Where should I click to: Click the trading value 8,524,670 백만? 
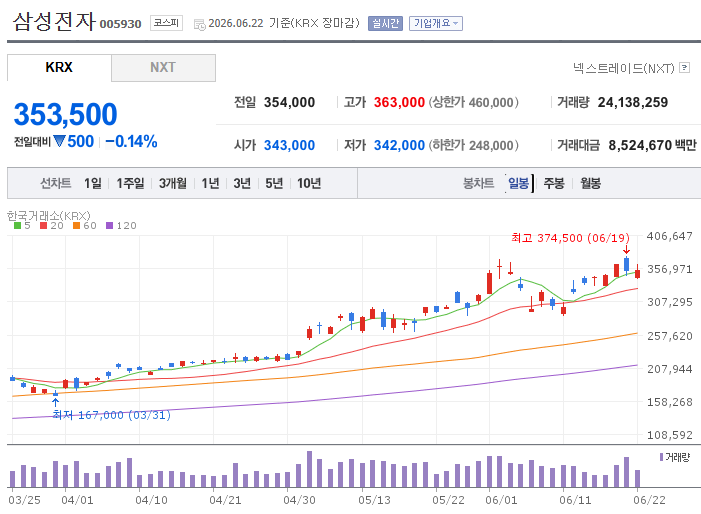(652, 145)
